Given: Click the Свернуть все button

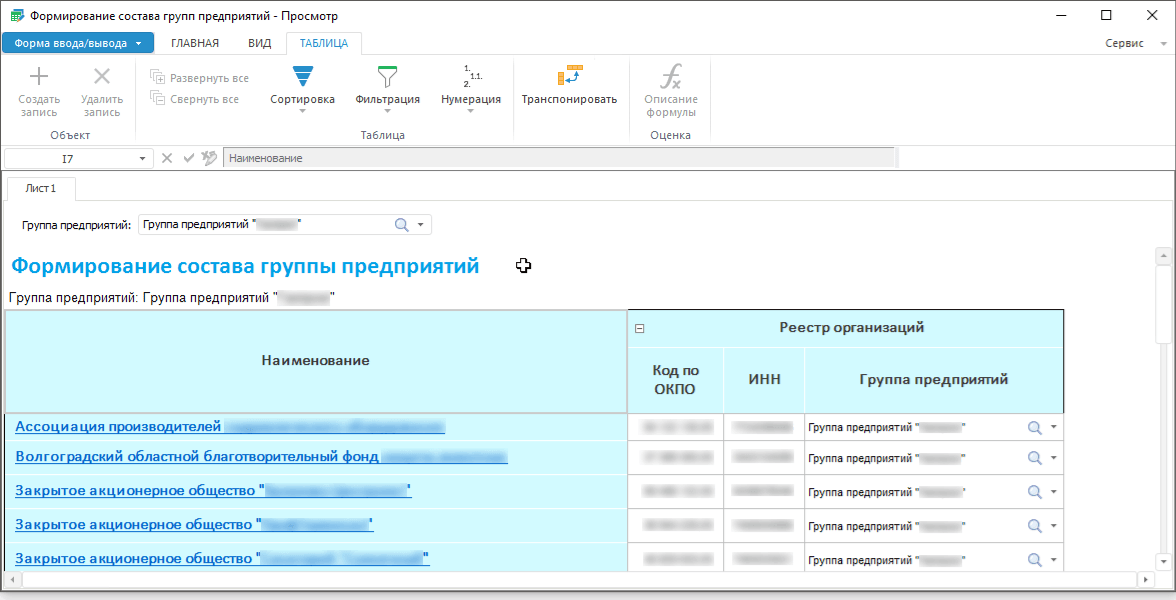Looking at the screenshot, I should coord(195,99).
